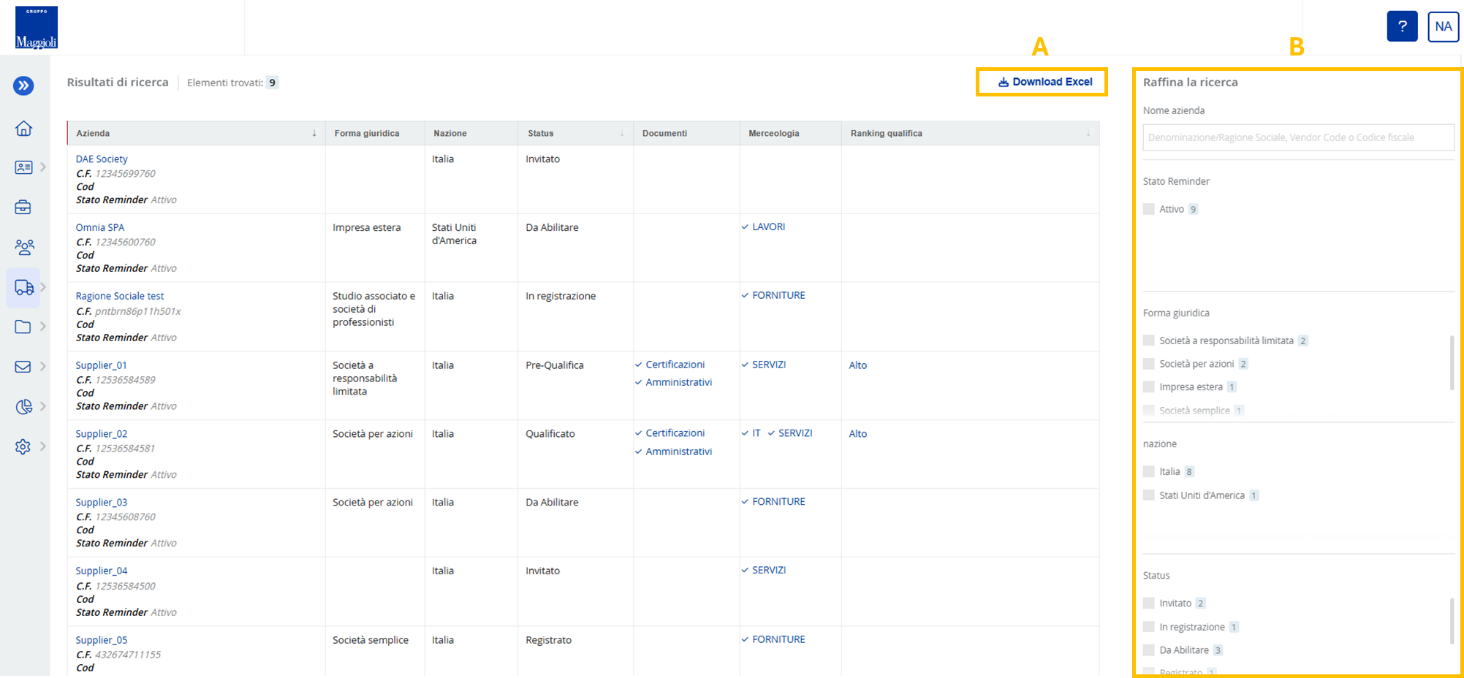
Task: Sort table by Ranking qualifica arrow
Action: click(1088, 133)
